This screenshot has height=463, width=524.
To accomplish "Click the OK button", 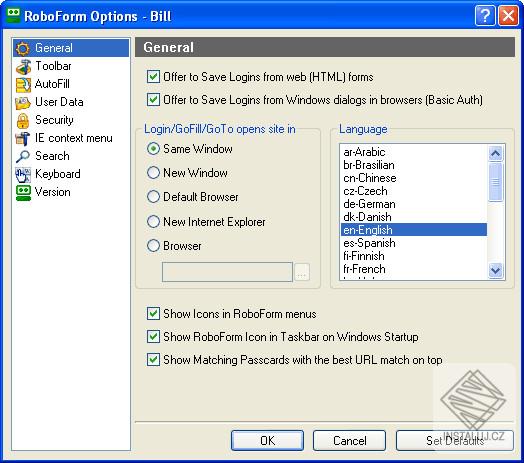I will 267,440.
